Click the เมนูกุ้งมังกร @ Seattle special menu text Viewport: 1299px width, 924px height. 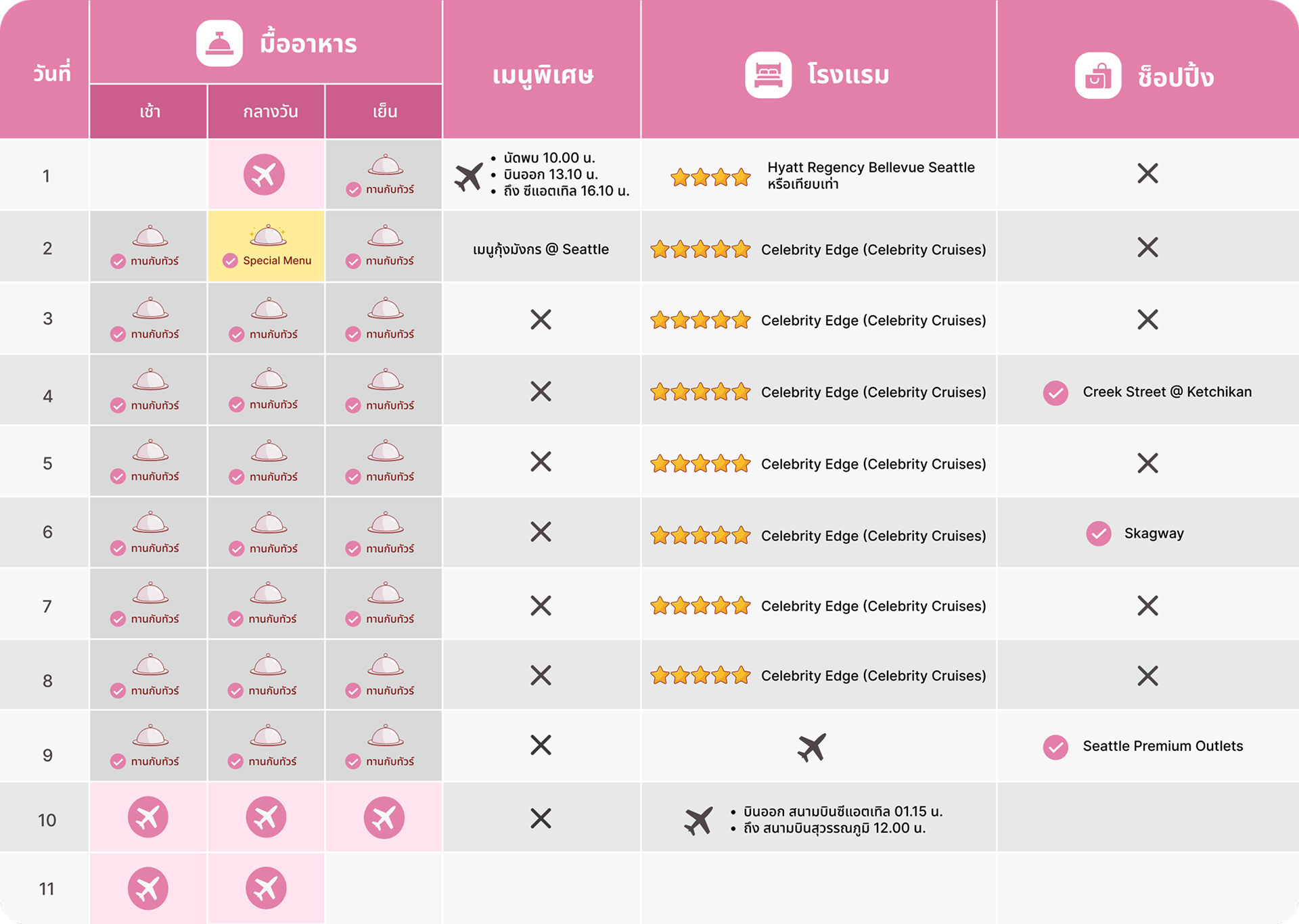(x=541, y=250)
